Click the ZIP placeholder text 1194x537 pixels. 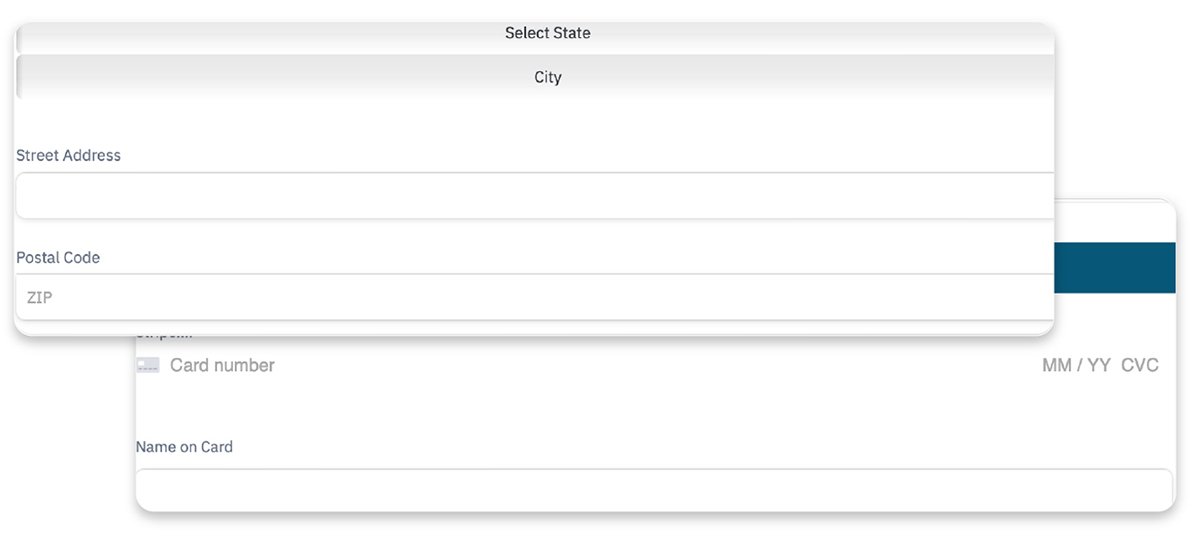tap(39, 297)
